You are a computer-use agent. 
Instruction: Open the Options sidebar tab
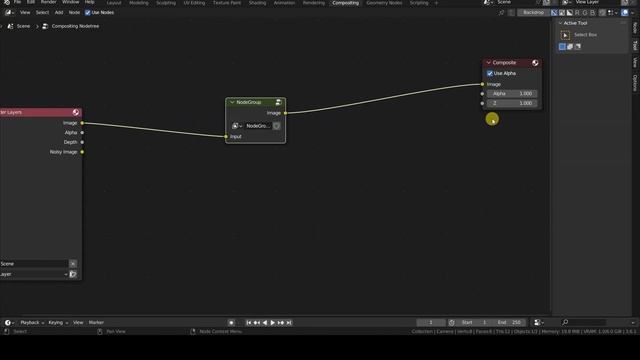point(635,83)
